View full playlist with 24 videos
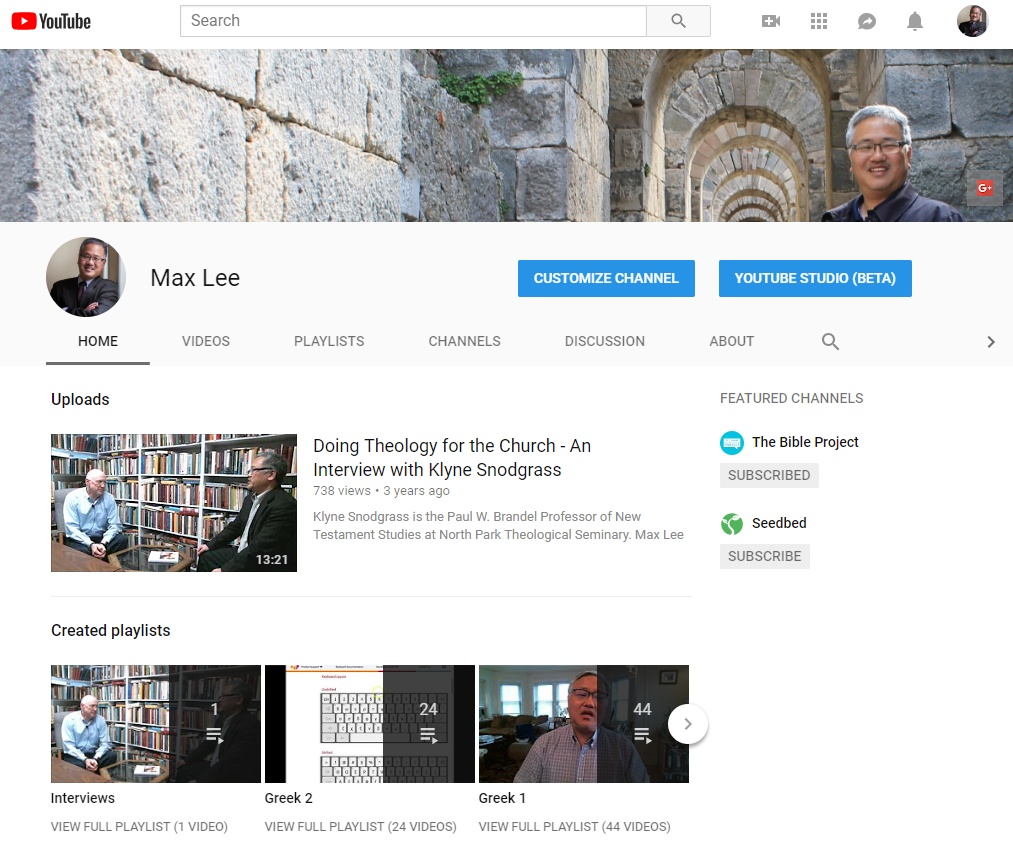The width and height of the screenshot is (1013, 845). pos(360,826)
